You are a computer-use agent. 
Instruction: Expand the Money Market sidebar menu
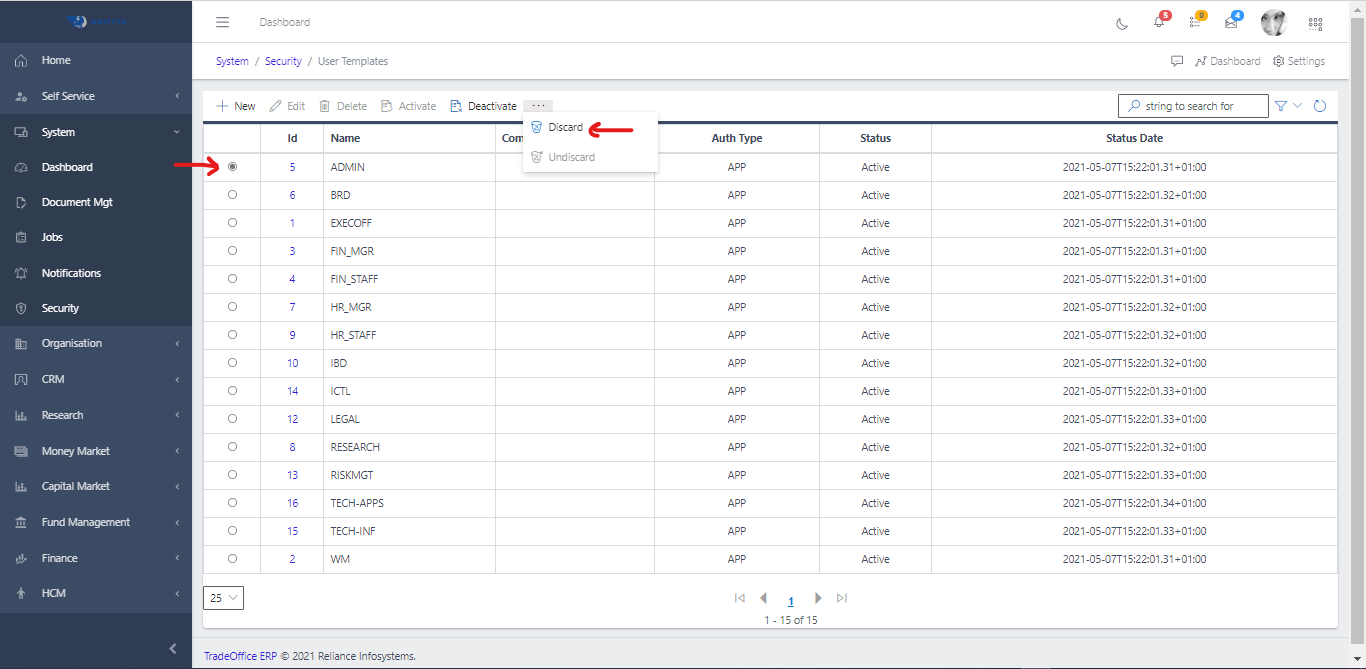(76, 451)
